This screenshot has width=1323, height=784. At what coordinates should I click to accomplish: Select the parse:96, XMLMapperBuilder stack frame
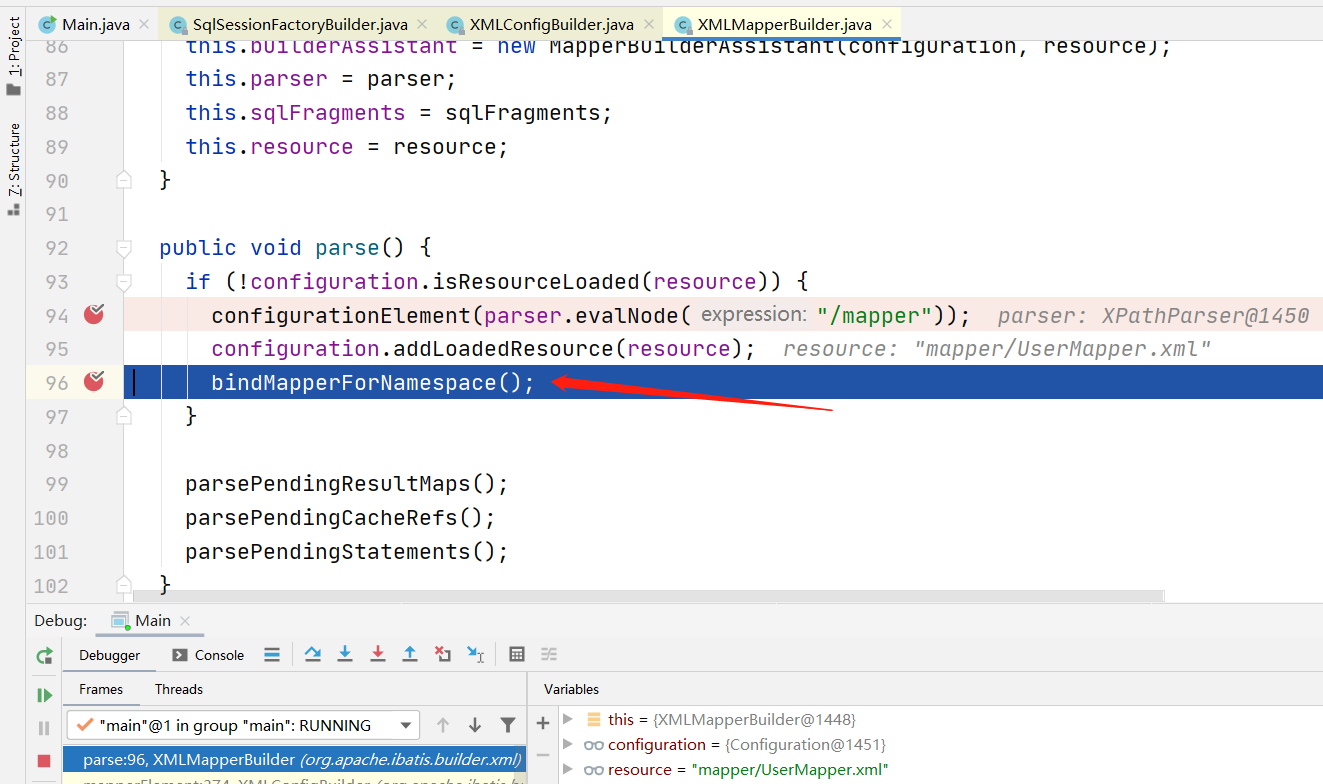click(x=294, y=759)
